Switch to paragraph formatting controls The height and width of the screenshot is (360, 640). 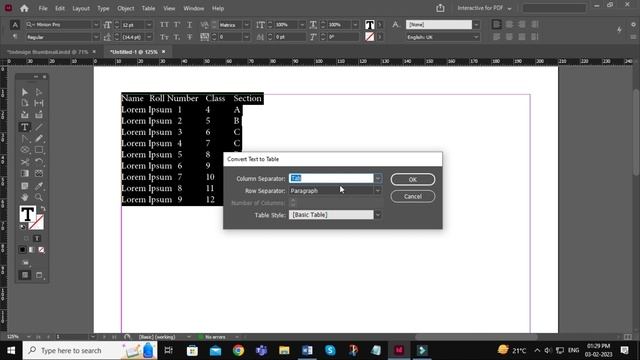15,37
